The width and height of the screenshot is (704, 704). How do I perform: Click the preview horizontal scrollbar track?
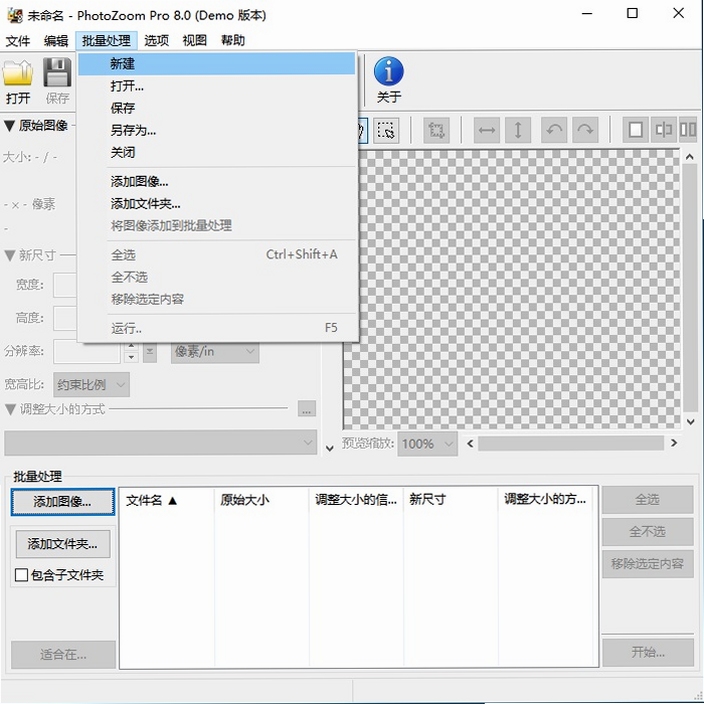tap(571, 444)
